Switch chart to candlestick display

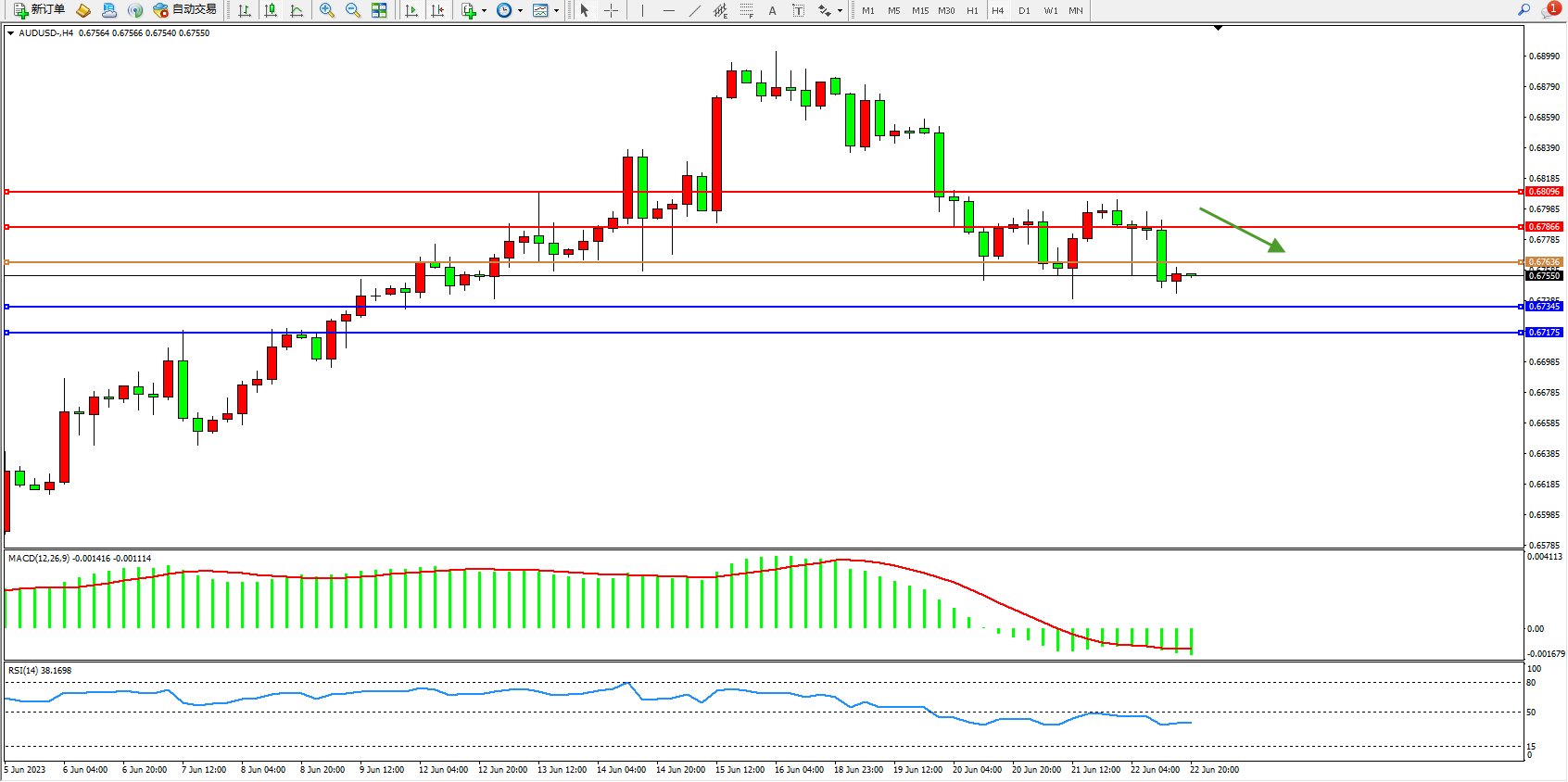point(271,10)
